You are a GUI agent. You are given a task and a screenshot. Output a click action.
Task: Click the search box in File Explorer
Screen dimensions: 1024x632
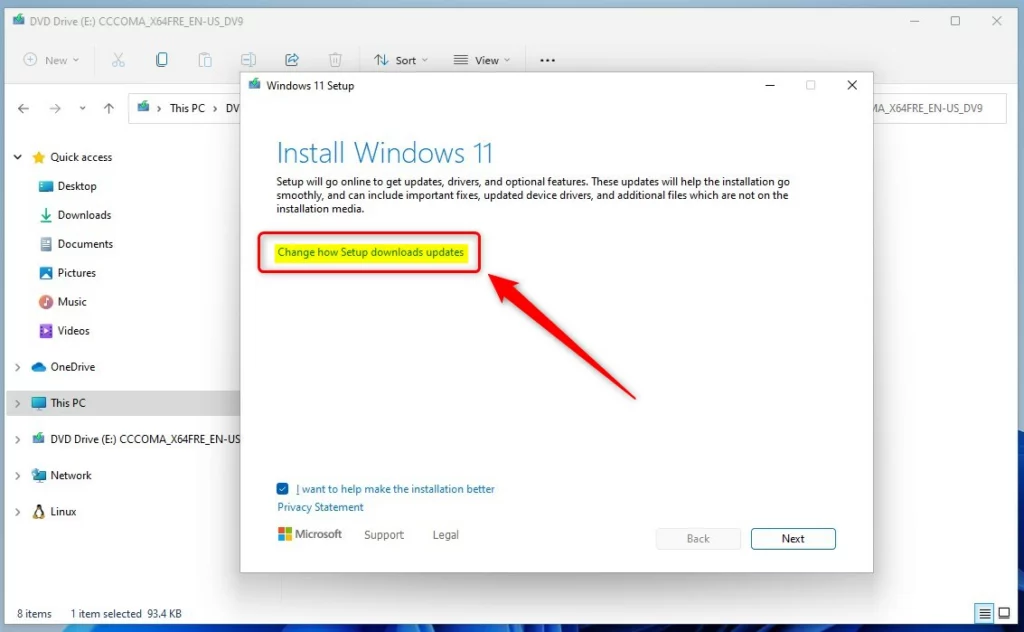pyautogui.click(x=939, y=108)
